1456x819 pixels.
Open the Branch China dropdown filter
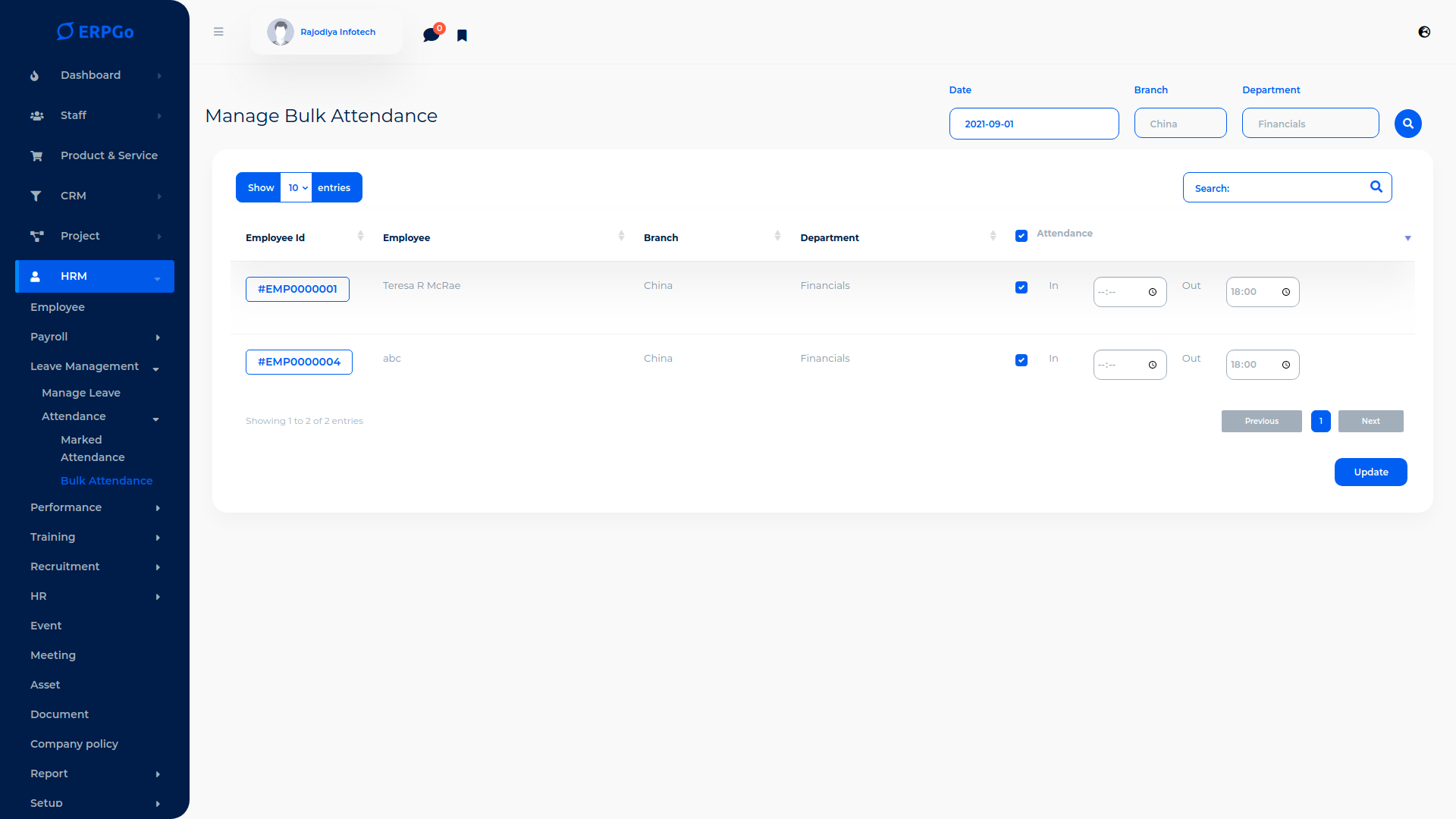click(1180, 124)
